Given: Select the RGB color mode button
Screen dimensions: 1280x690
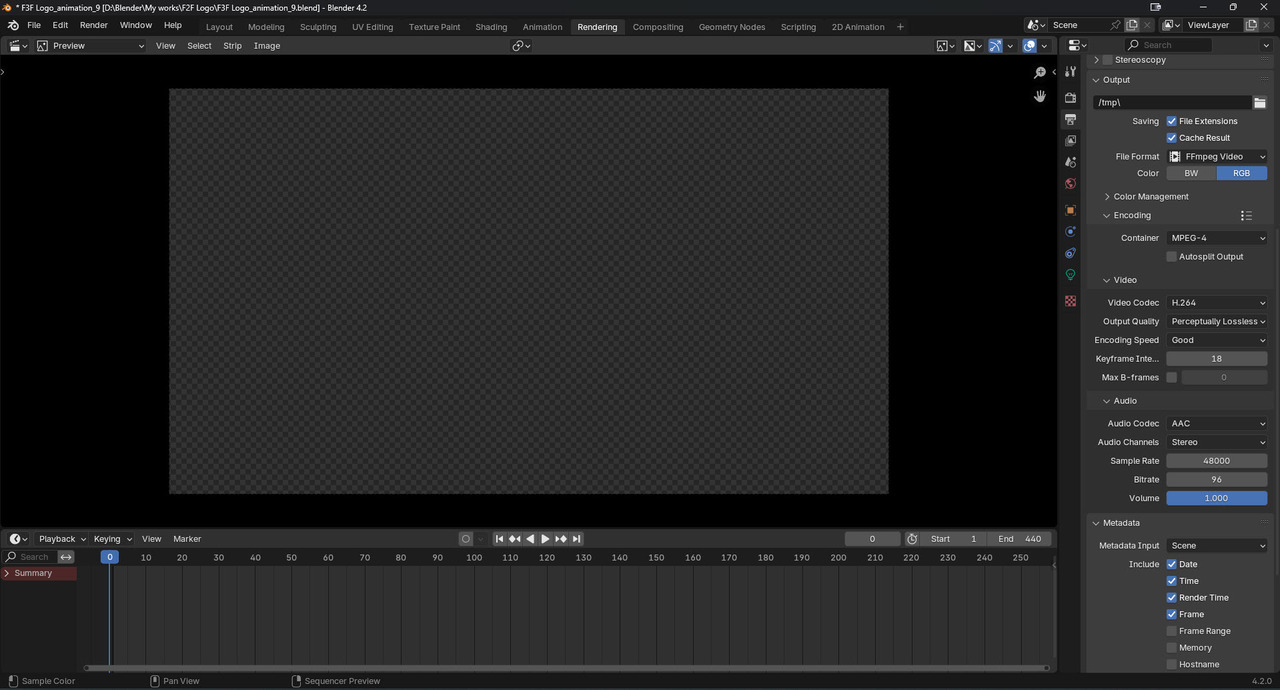Looking at the screenshot, I should click(1241, 173).
